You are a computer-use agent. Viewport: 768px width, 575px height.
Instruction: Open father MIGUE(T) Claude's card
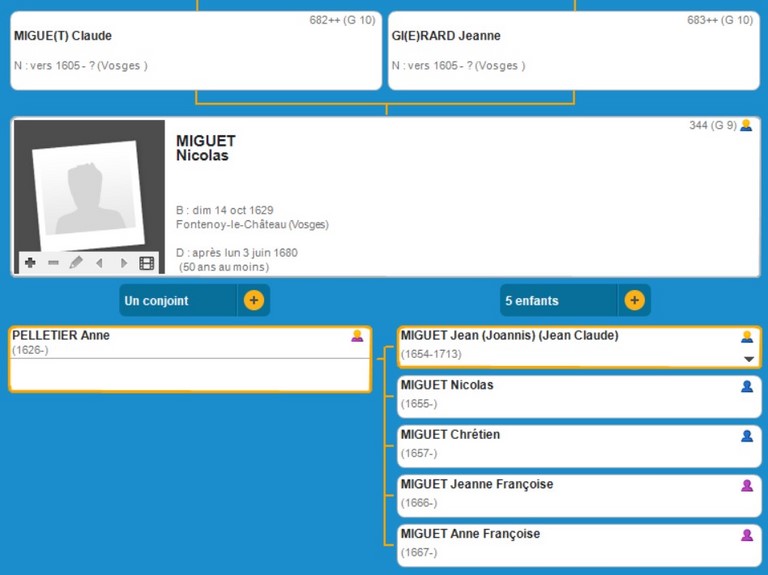click(x=196, y=50)
